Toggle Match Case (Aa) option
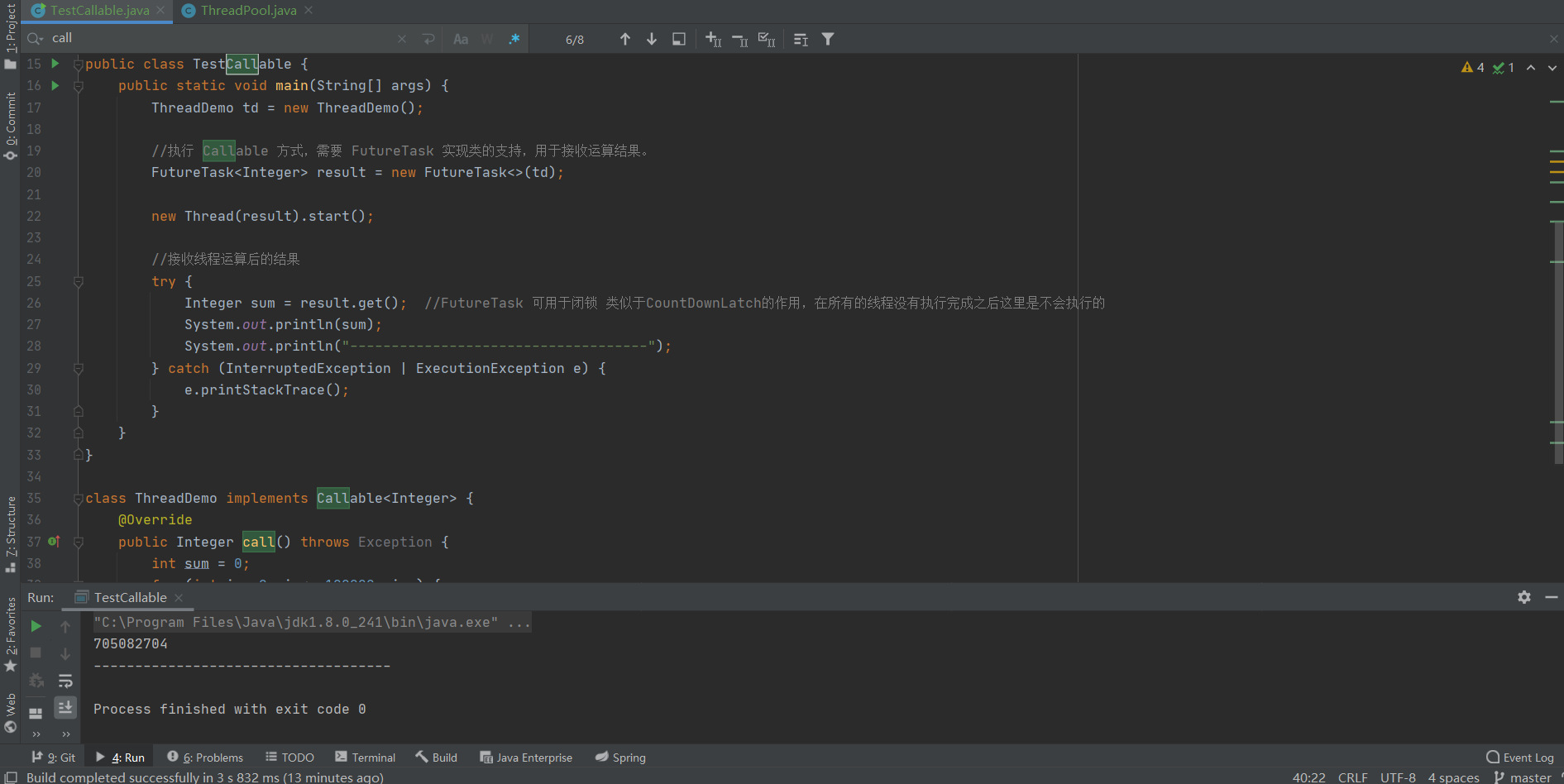The image size is (1564, 784). [x=461, y=39]
